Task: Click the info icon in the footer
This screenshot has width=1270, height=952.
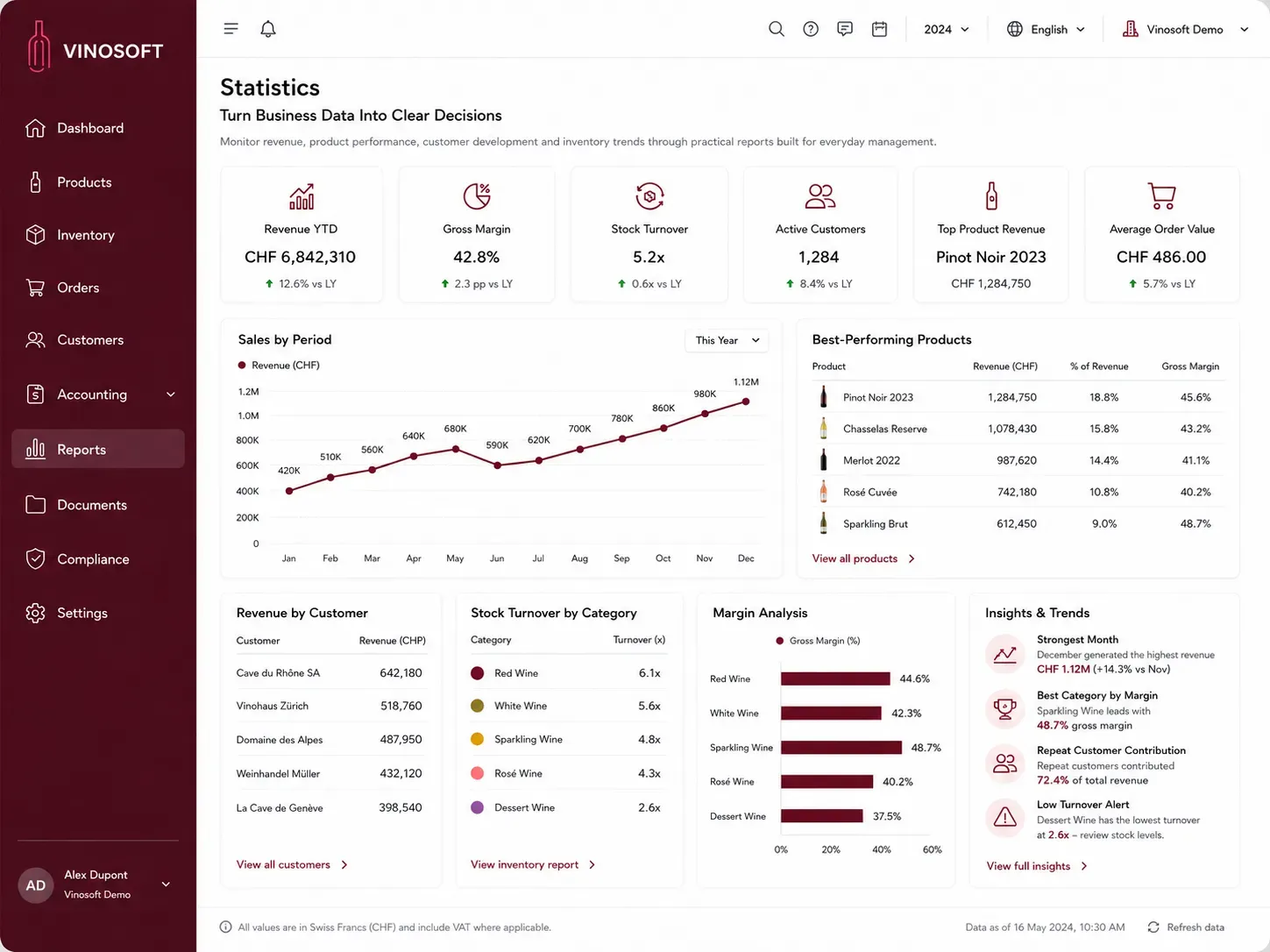Action: click(225, 927)
